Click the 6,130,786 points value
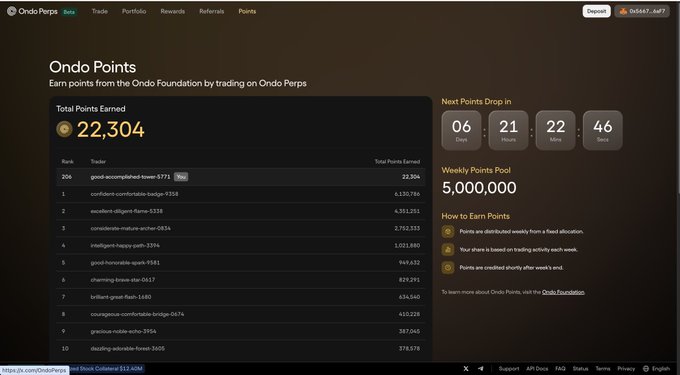This screenshot has width=680, height=375. [x=407, y=194]
